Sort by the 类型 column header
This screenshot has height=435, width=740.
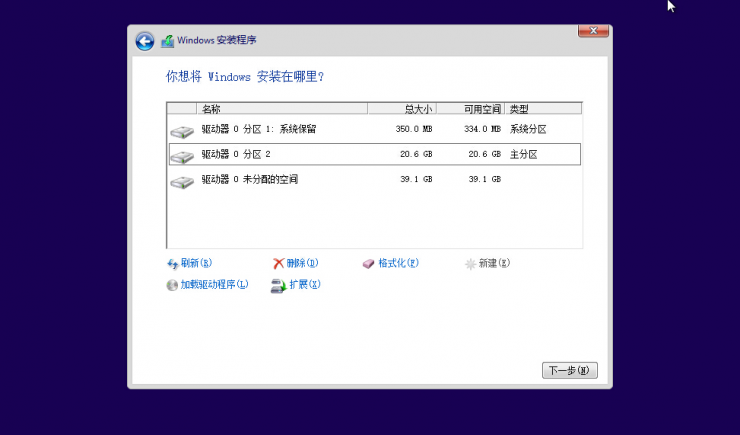tap(543, 109)
